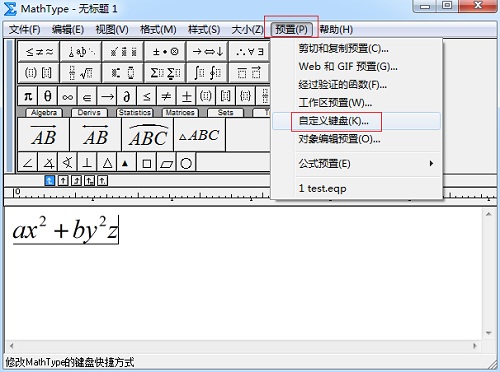Choose Web 和 GIF 预置(G)... menu item
The image size is (500, 372).
[x=357, y=67]
